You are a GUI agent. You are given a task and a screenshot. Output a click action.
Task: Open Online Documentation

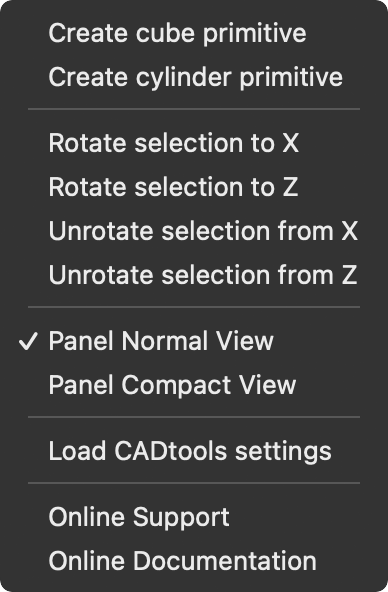194,561
